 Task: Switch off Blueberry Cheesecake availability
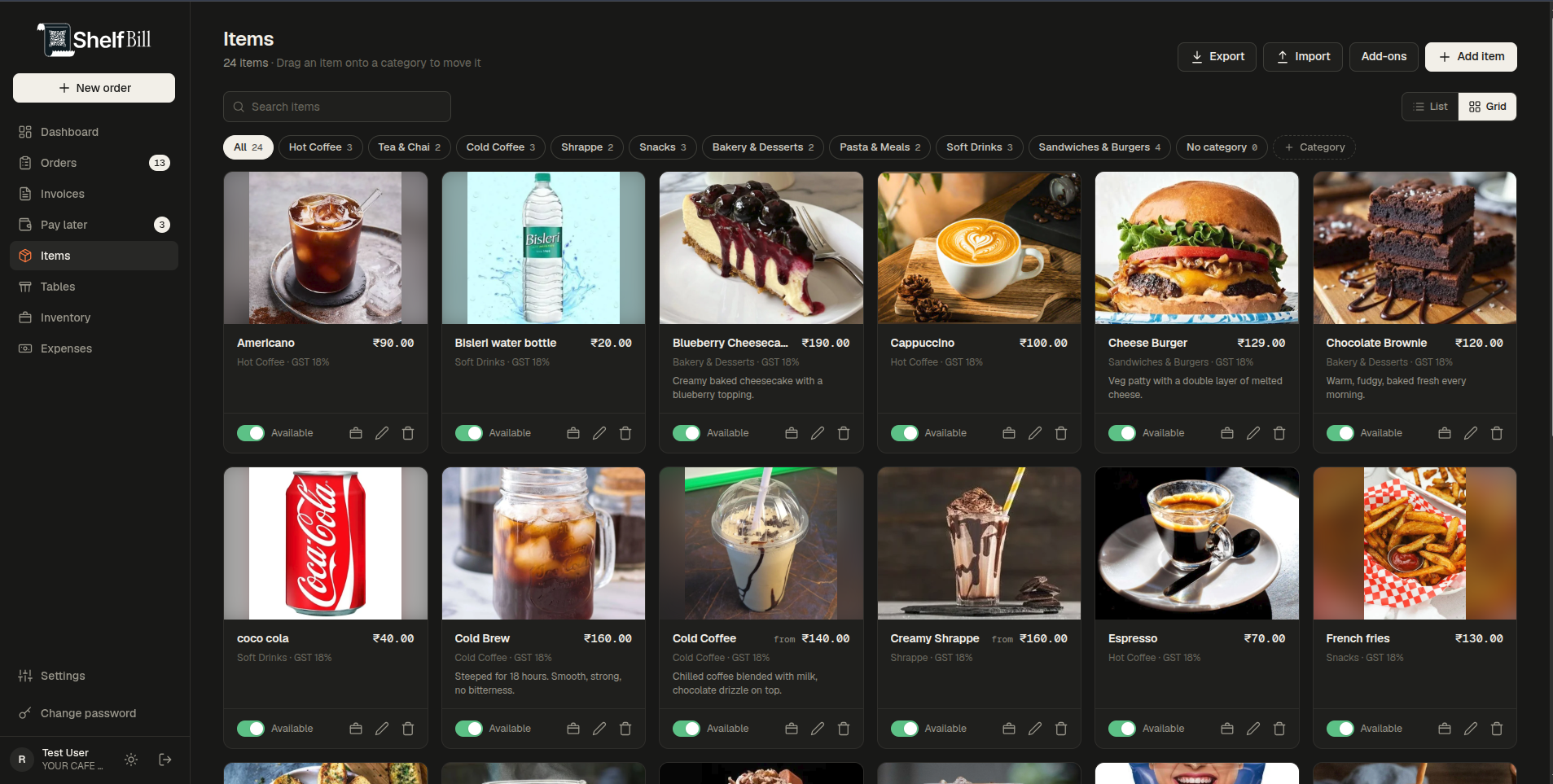[687, 433]
